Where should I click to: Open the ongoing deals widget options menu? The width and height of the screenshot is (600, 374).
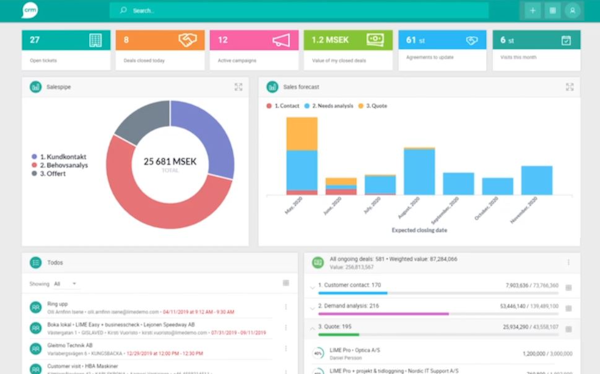point(568,263)
